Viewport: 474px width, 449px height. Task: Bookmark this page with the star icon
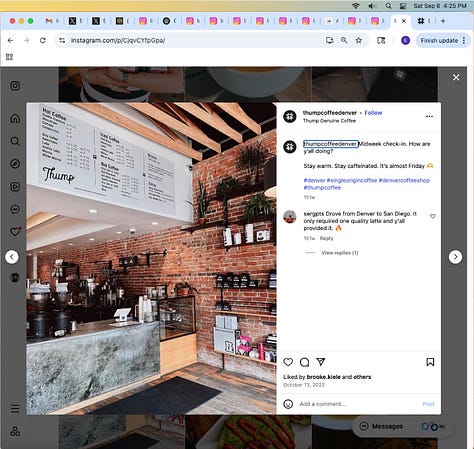[359, 40]
